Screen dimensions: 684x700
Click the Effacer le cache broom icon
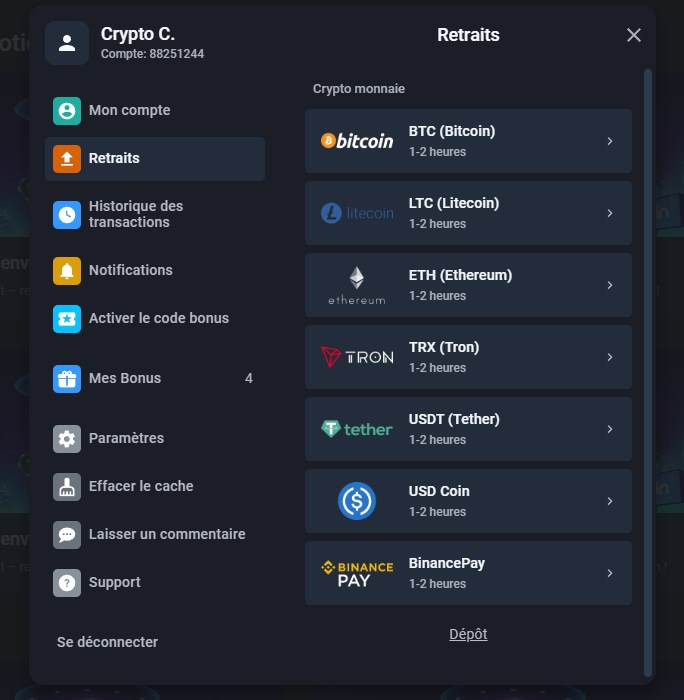(67, 487)
